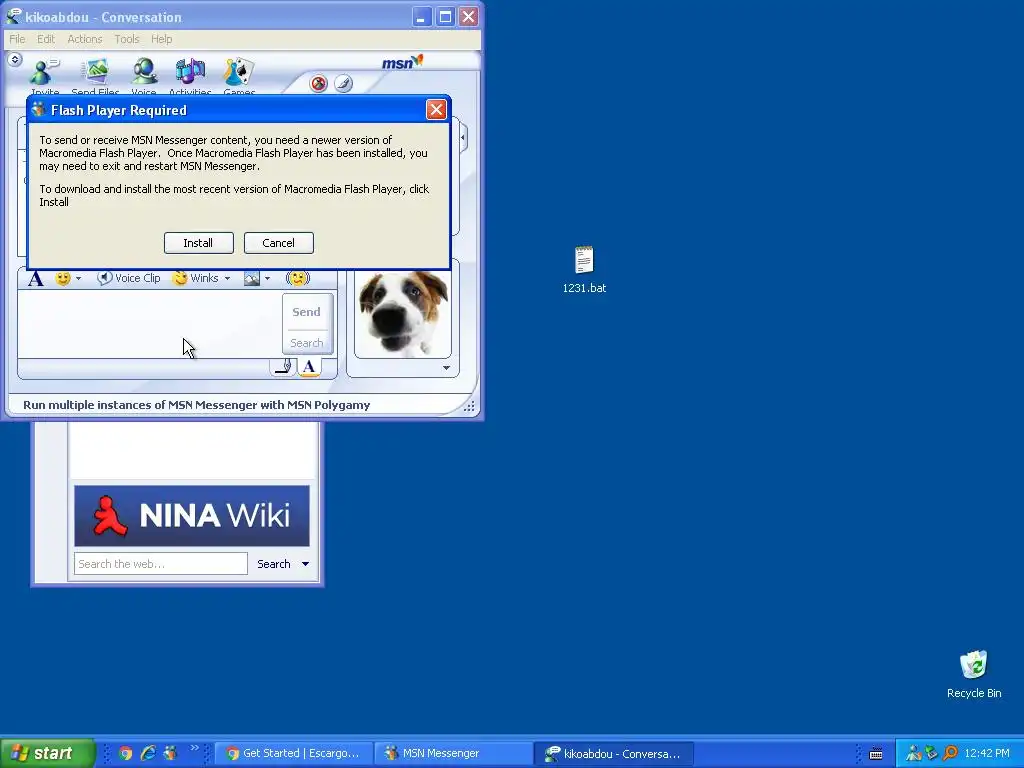Select the Recycle Bin desktop icon
Viewport: 1024px width, 768px height.
tap(974, 675)
